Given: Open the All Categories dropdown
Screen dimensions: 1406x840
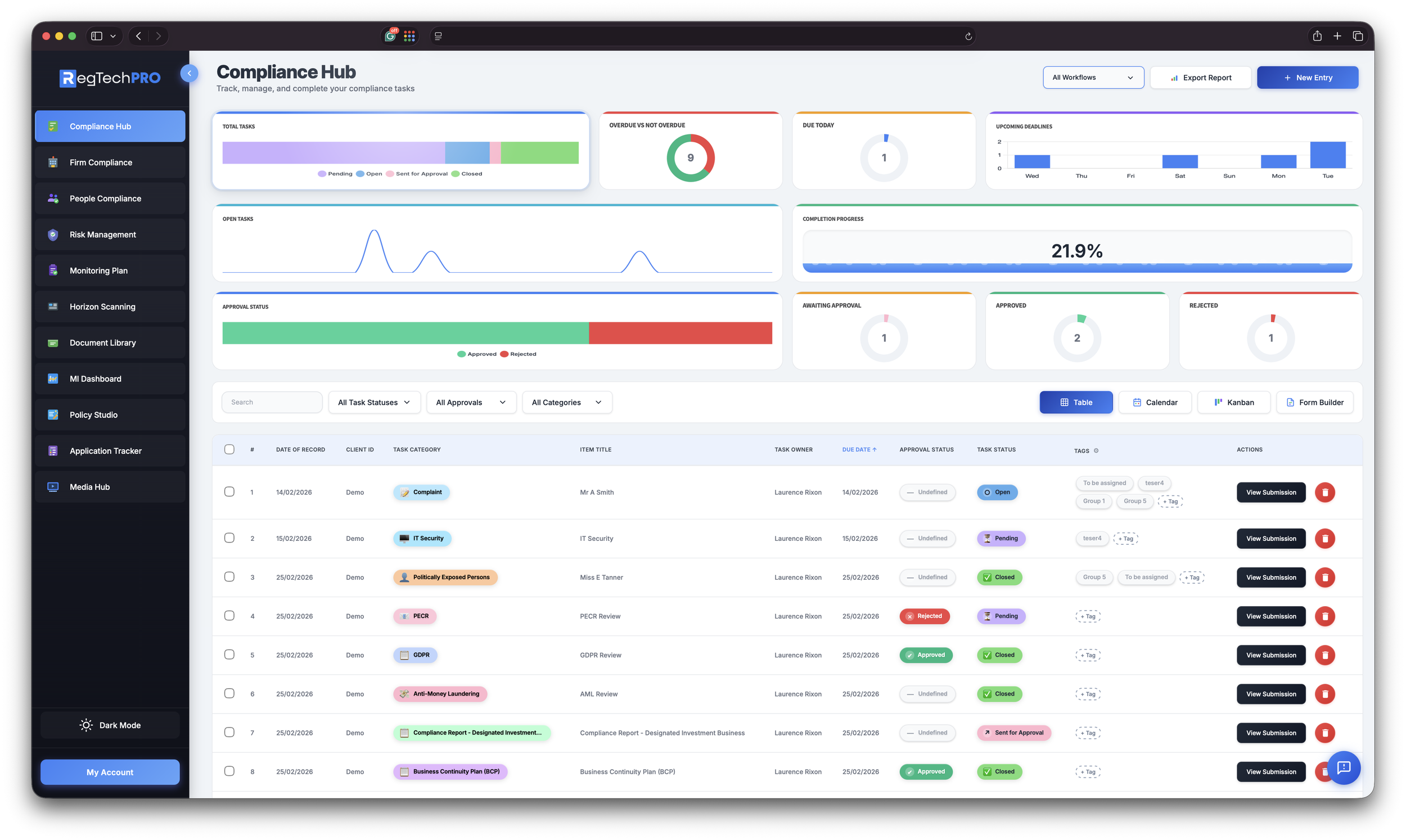Looking at the screenshot, I should (566, 402).
